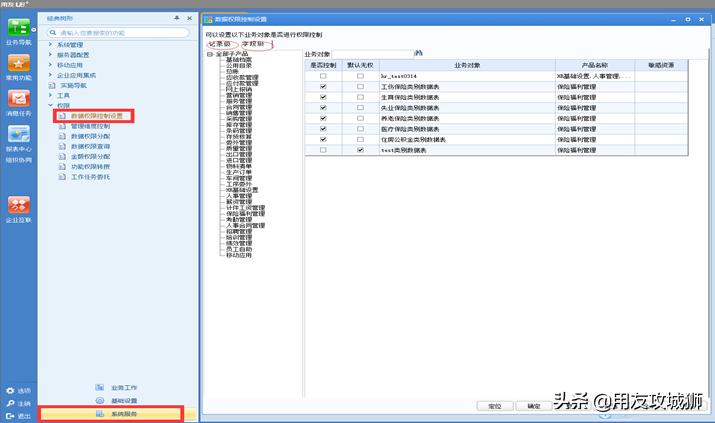Collapse the 全部子产品 tree root
The height and width of the screenshot is (423, 715).
click(x=210, y=54)
